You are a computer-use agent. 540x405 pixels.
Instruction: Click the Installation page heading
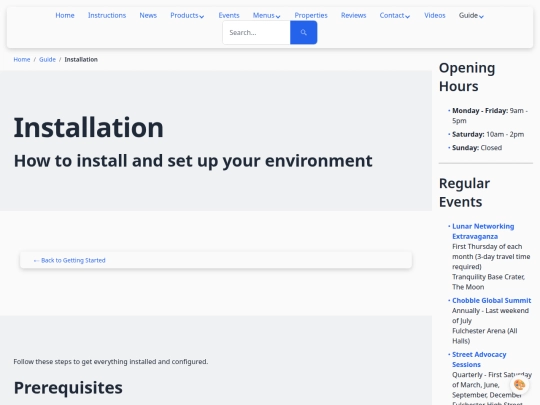click(x=89, y=127)
